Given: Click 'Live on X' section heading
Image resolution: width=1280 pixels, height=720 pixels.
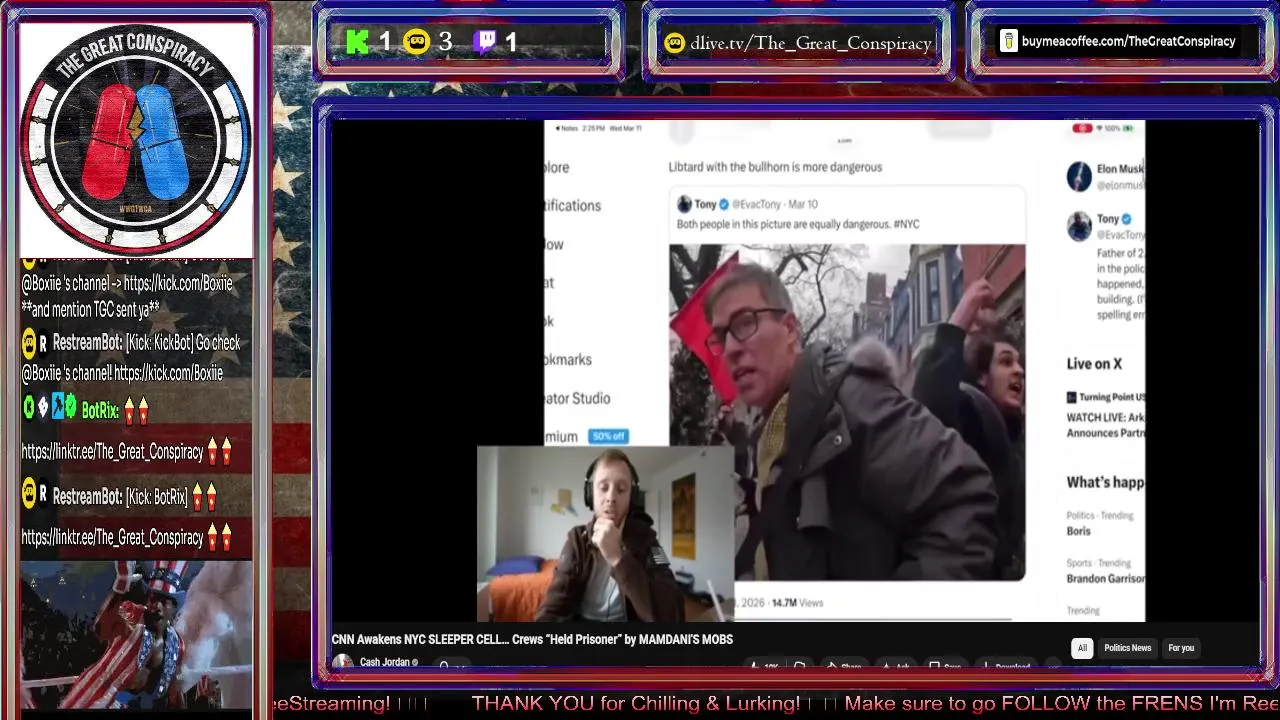Looking at the screenshot, I should click(x=1094, y=364).
